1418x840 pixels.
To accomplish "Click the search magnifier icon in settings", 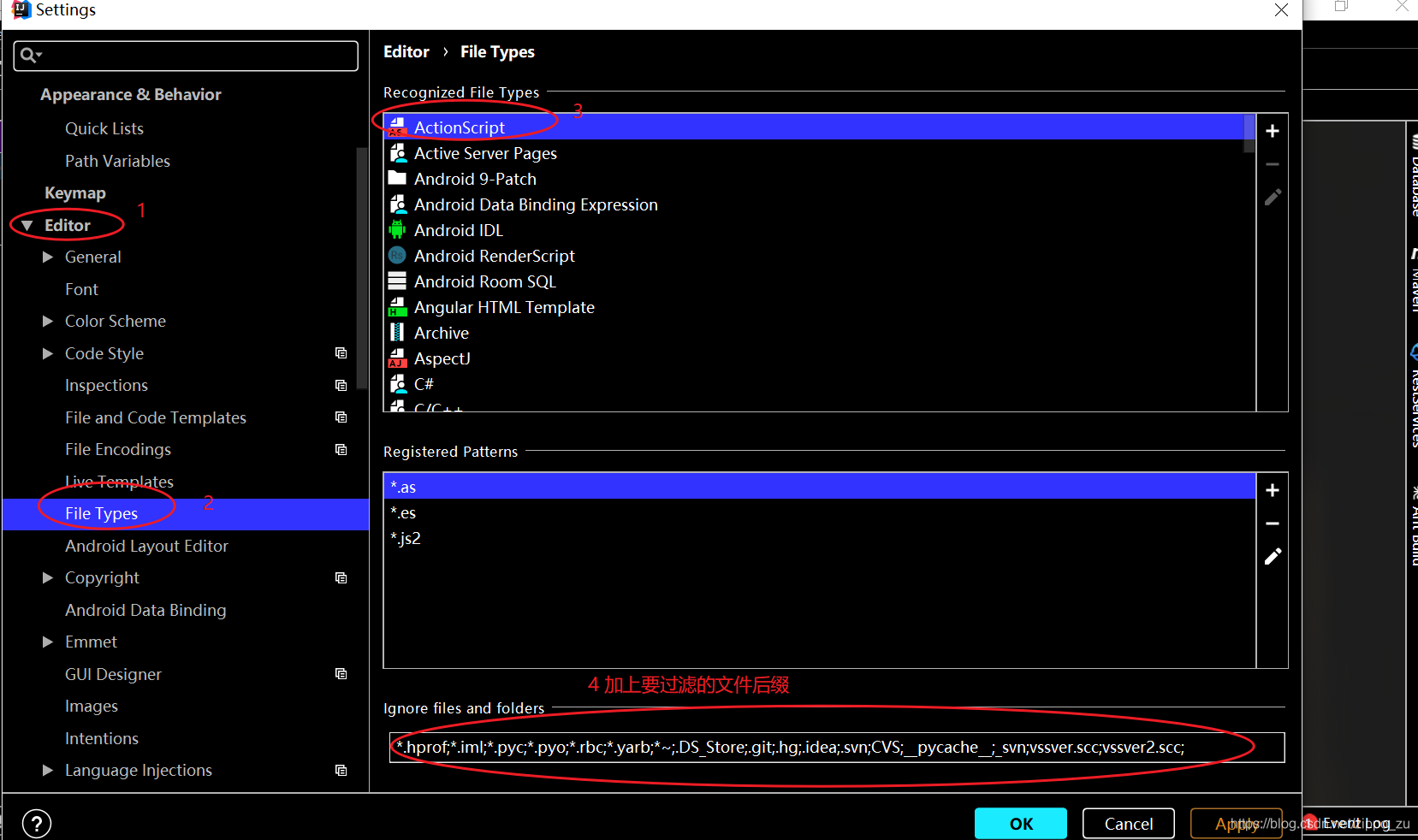I will [30, 56].
